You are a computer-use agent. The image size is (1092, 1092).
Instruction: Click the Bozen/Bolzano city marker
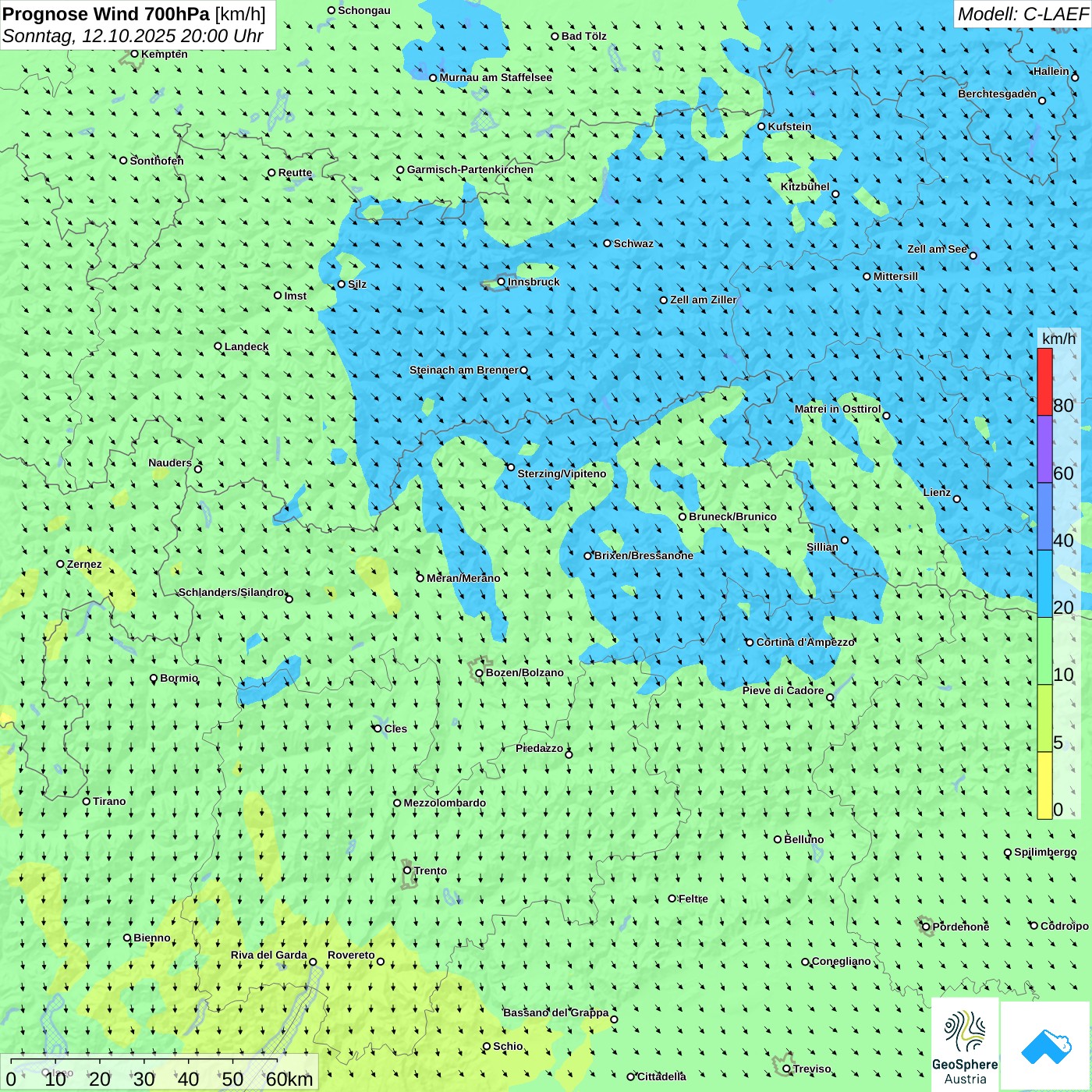479,673
